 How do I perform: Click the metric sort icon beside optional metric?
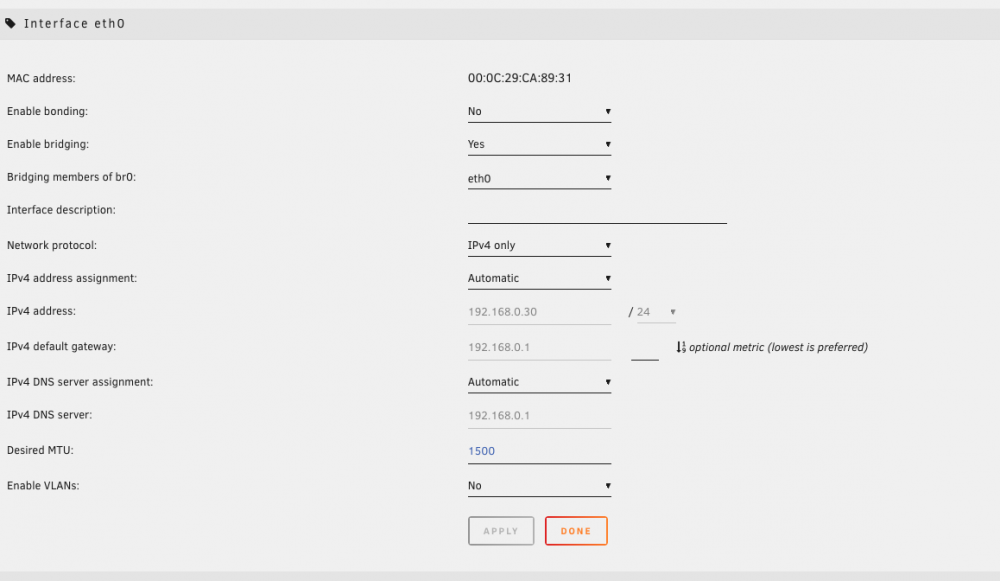(681, 348)
